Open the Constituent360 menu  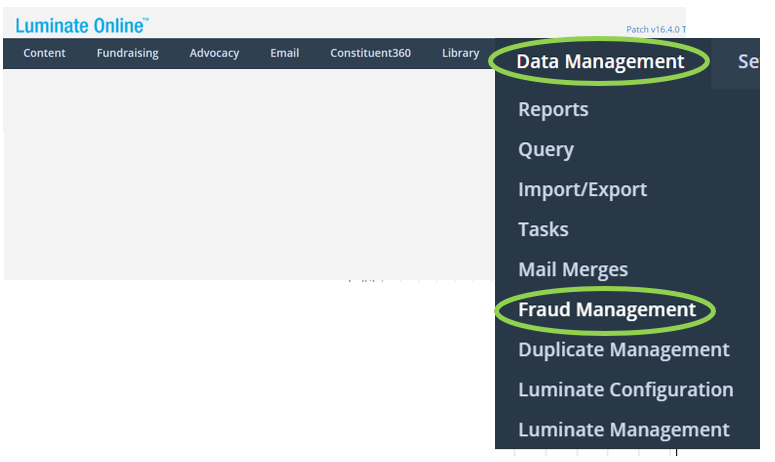point(370,53)
